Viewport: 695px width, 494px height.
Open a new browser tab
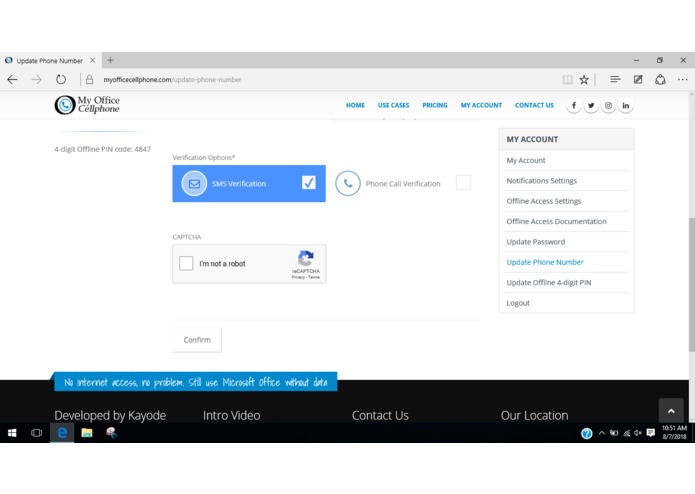tap(110, 60)
